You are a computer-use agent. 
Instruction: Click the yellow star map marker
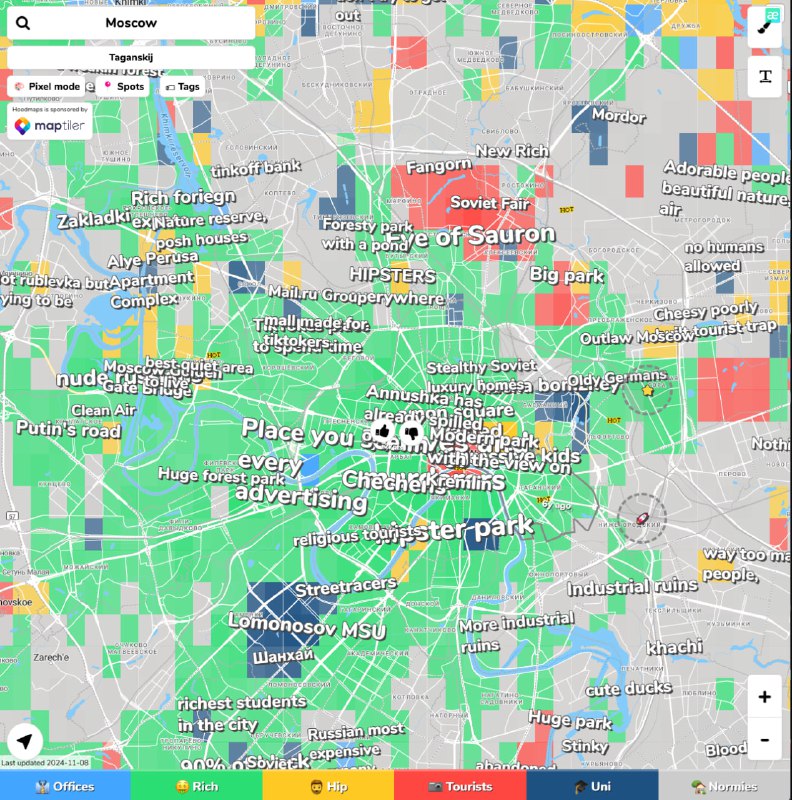[x=648, y=390]
